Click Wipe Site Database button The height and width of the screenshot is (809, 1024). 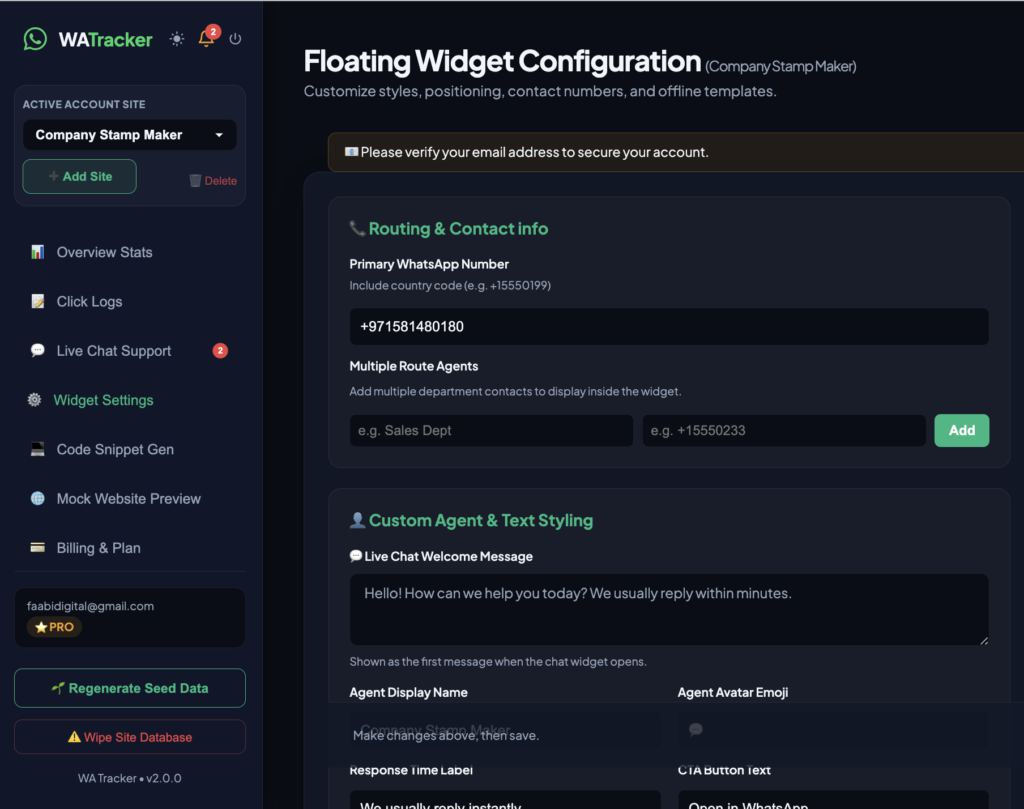click(130, 737)
